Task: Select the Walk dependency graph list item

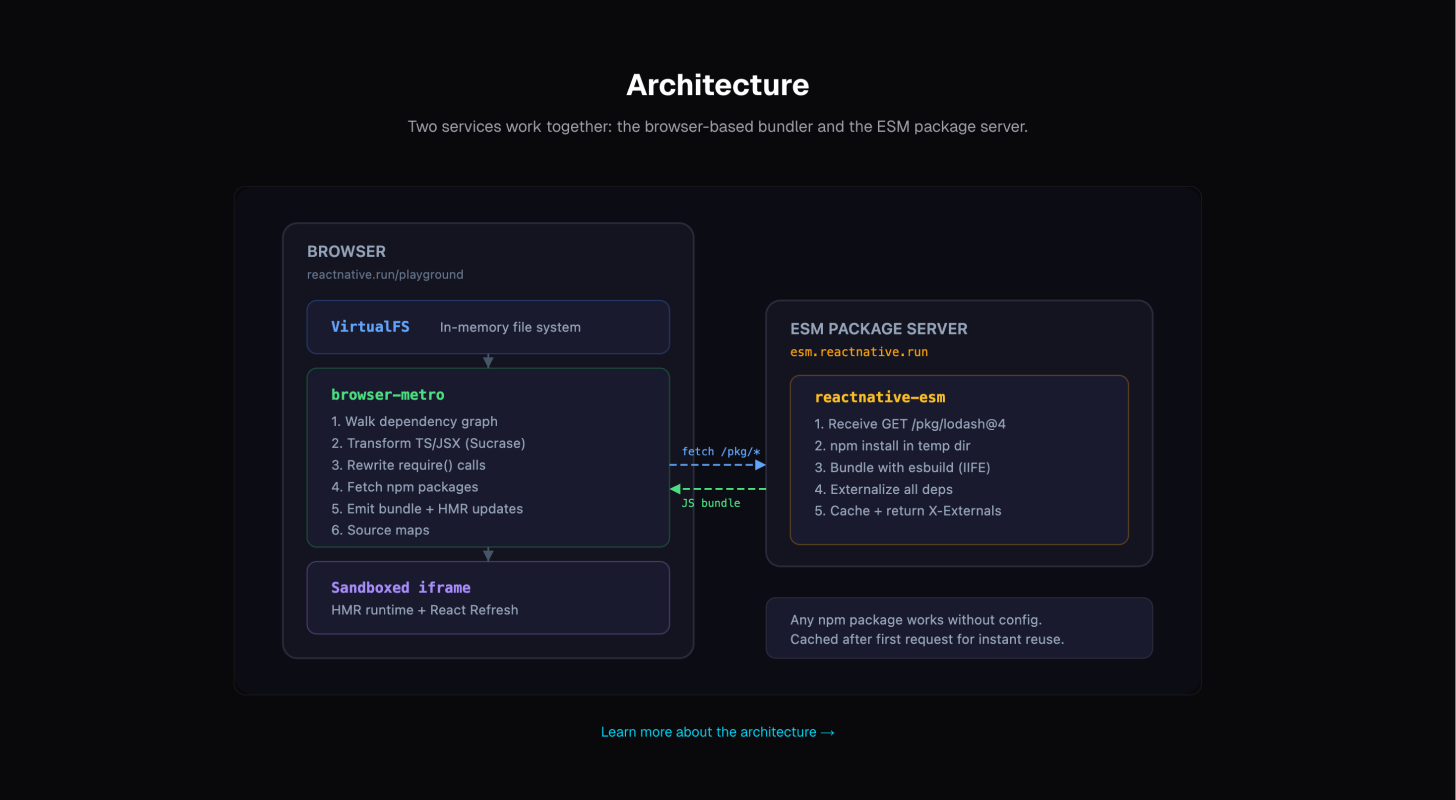Action: pos(414,421)
